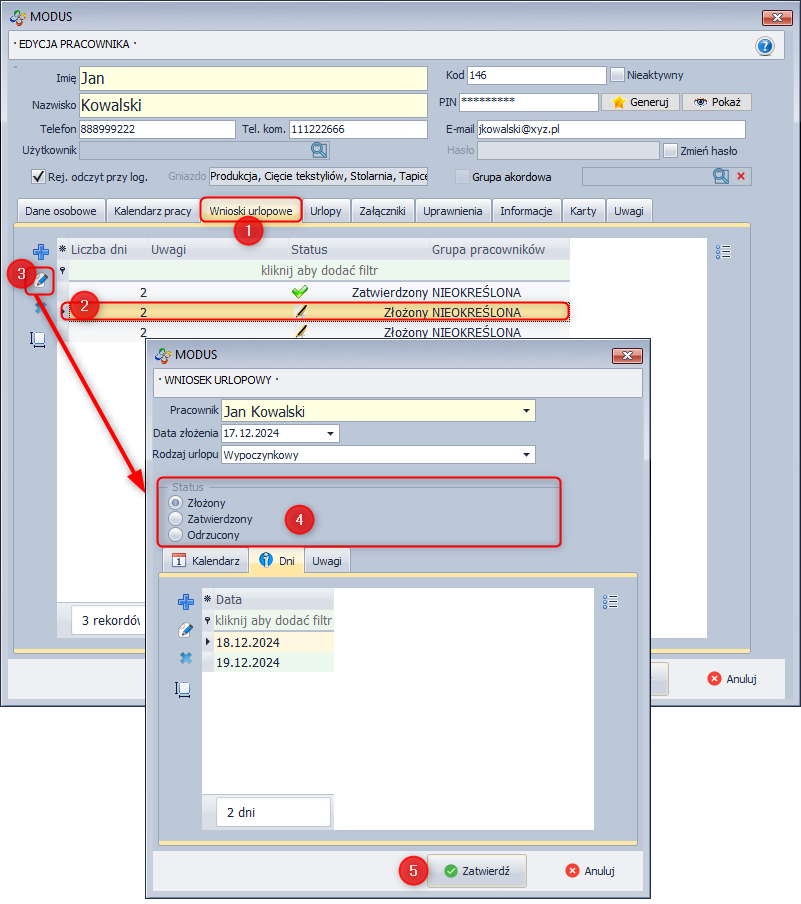The height and width of the screenshot is (904, 801).
Task: Click the blue plus icon above Dni list
Action: [x=185, y=601]
